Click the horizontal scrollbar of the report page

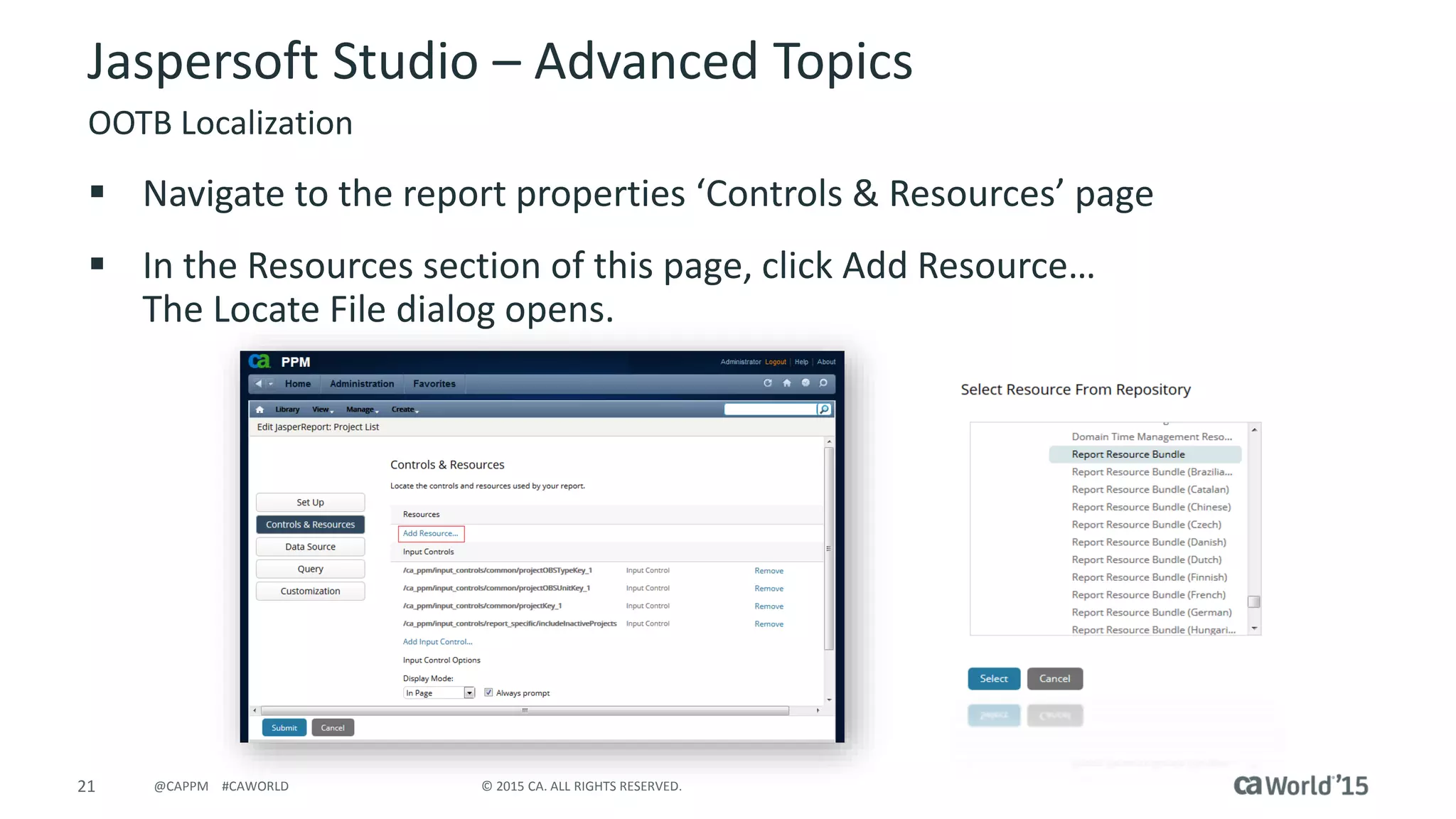tap(525, 710)
